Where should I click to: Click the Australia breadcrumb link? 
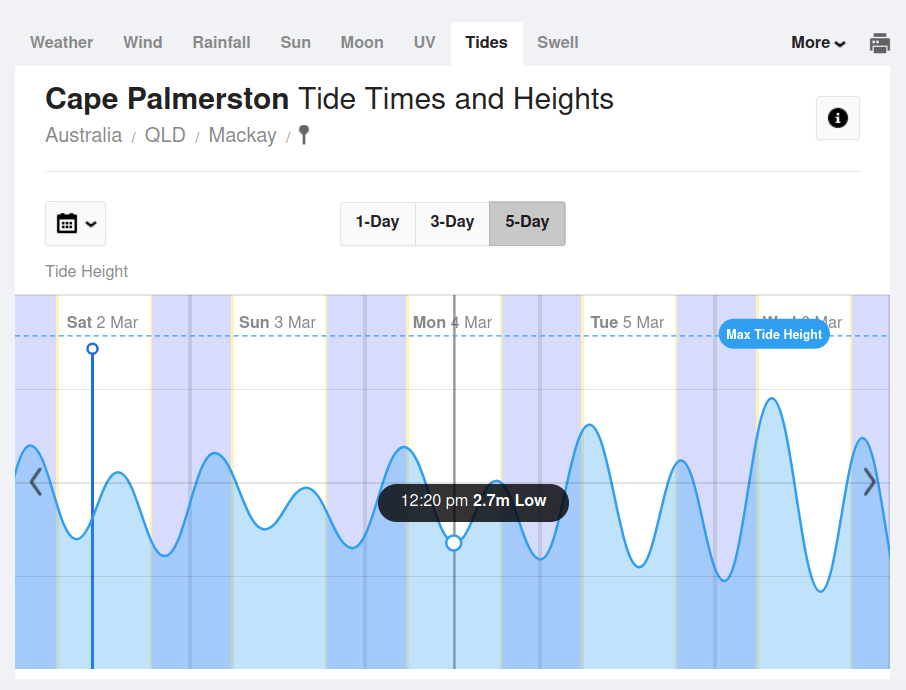point(84,135)
